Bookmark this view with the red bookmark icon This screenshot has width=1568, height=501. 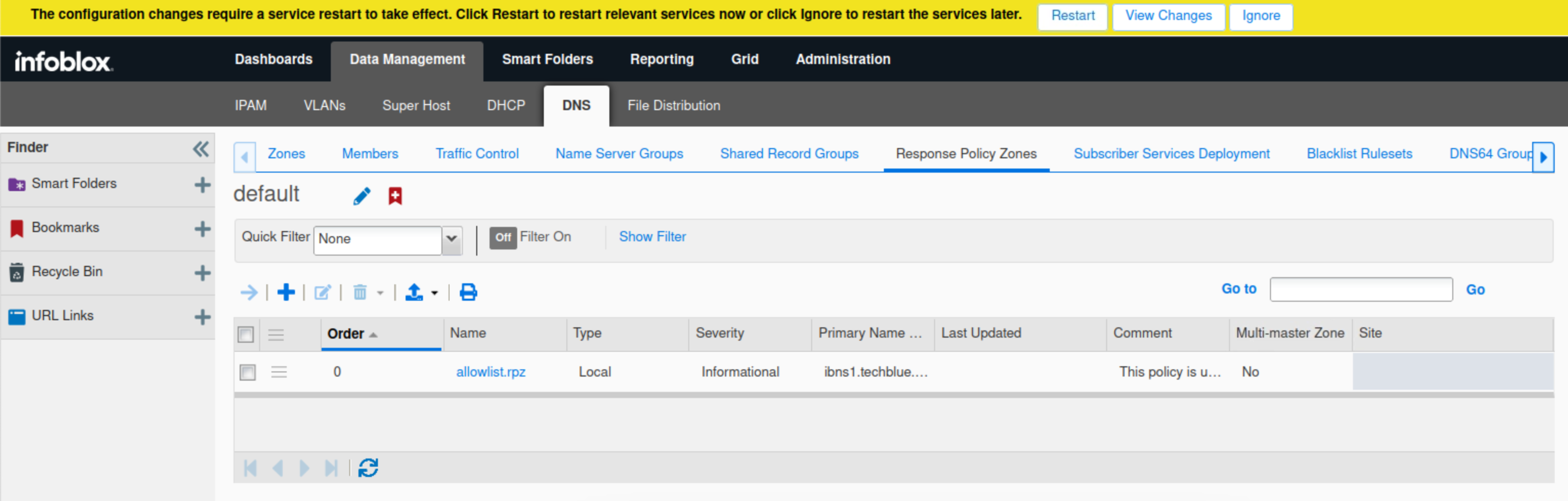395,196
